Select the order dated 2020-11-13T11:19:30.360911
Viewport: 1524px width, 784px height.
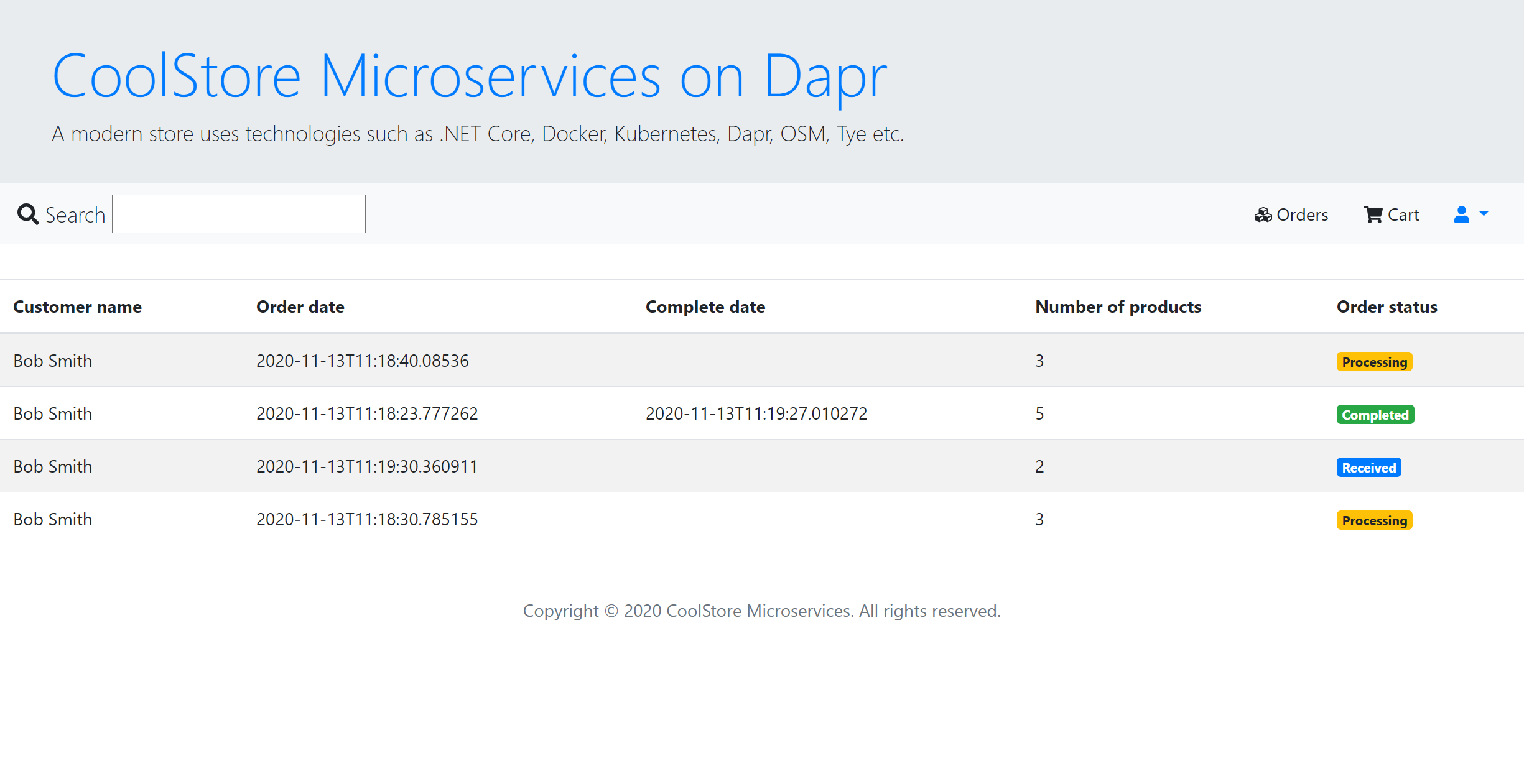[x=367, y=467]
